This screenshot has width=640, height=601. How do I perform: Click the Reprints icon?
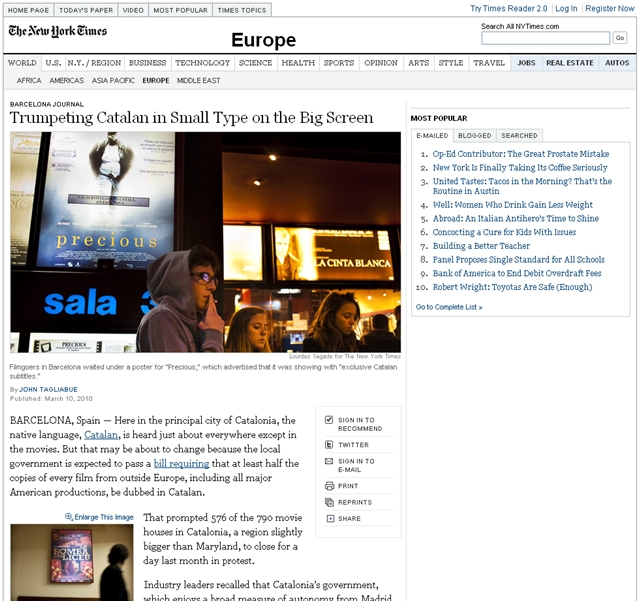click(x=329, y=503)
